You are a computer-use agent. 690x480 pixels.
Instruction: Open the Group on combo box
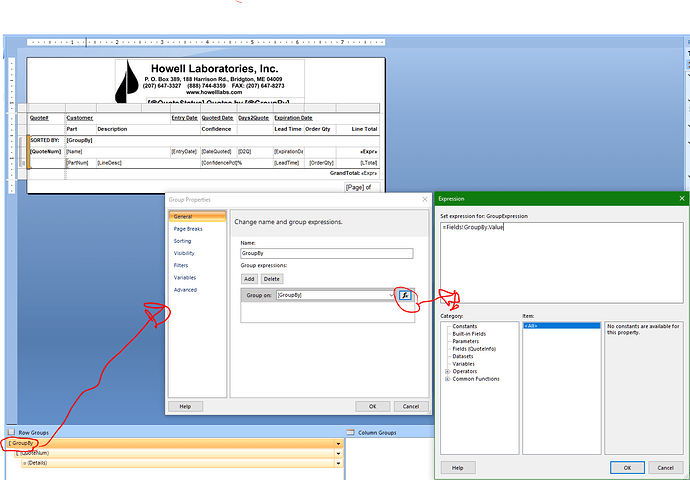click(x=336, y=295)
